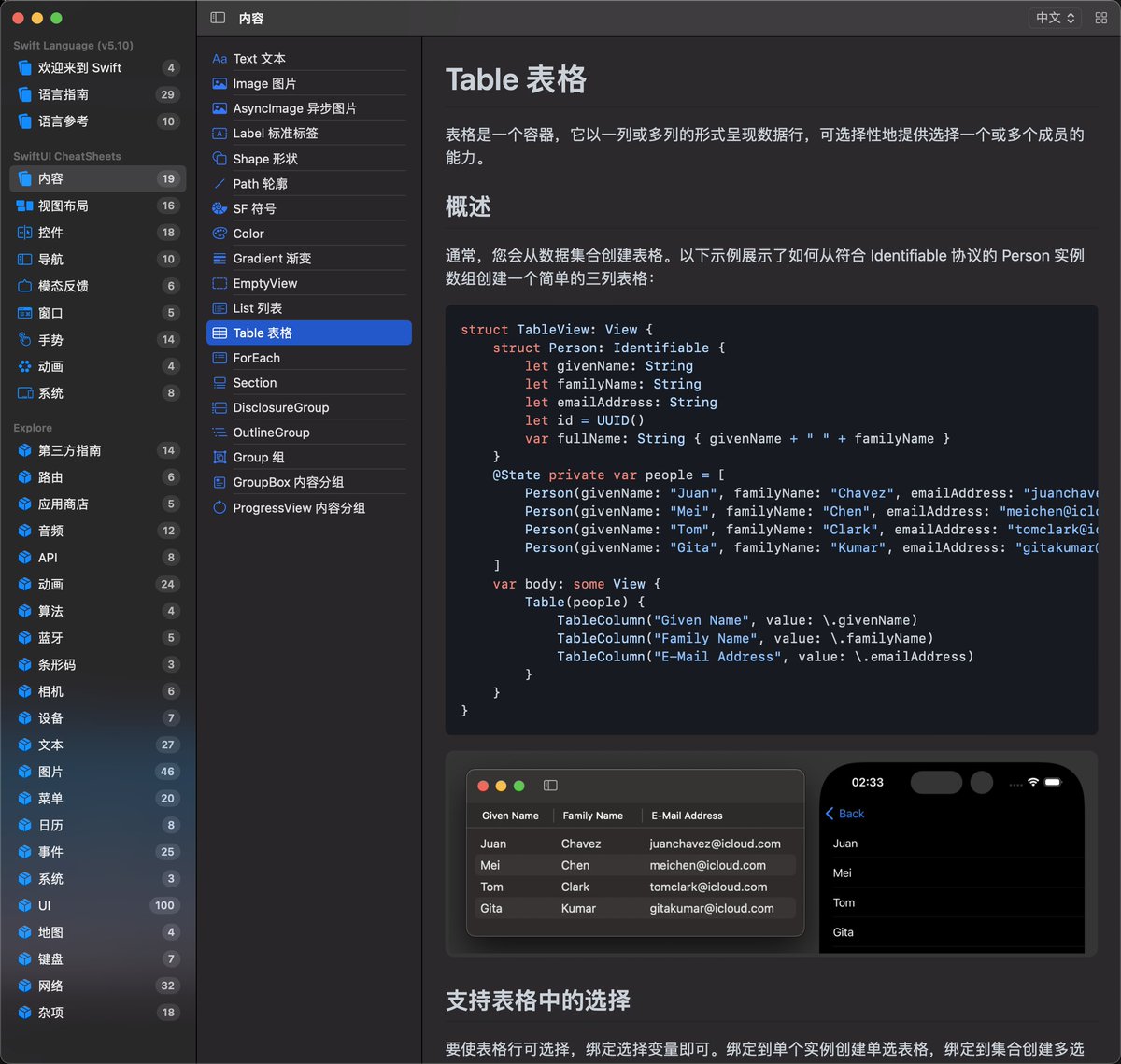Open the 中文 language dropdown
This screenshot has width=1121, height=1064.
coord(1054,17)
